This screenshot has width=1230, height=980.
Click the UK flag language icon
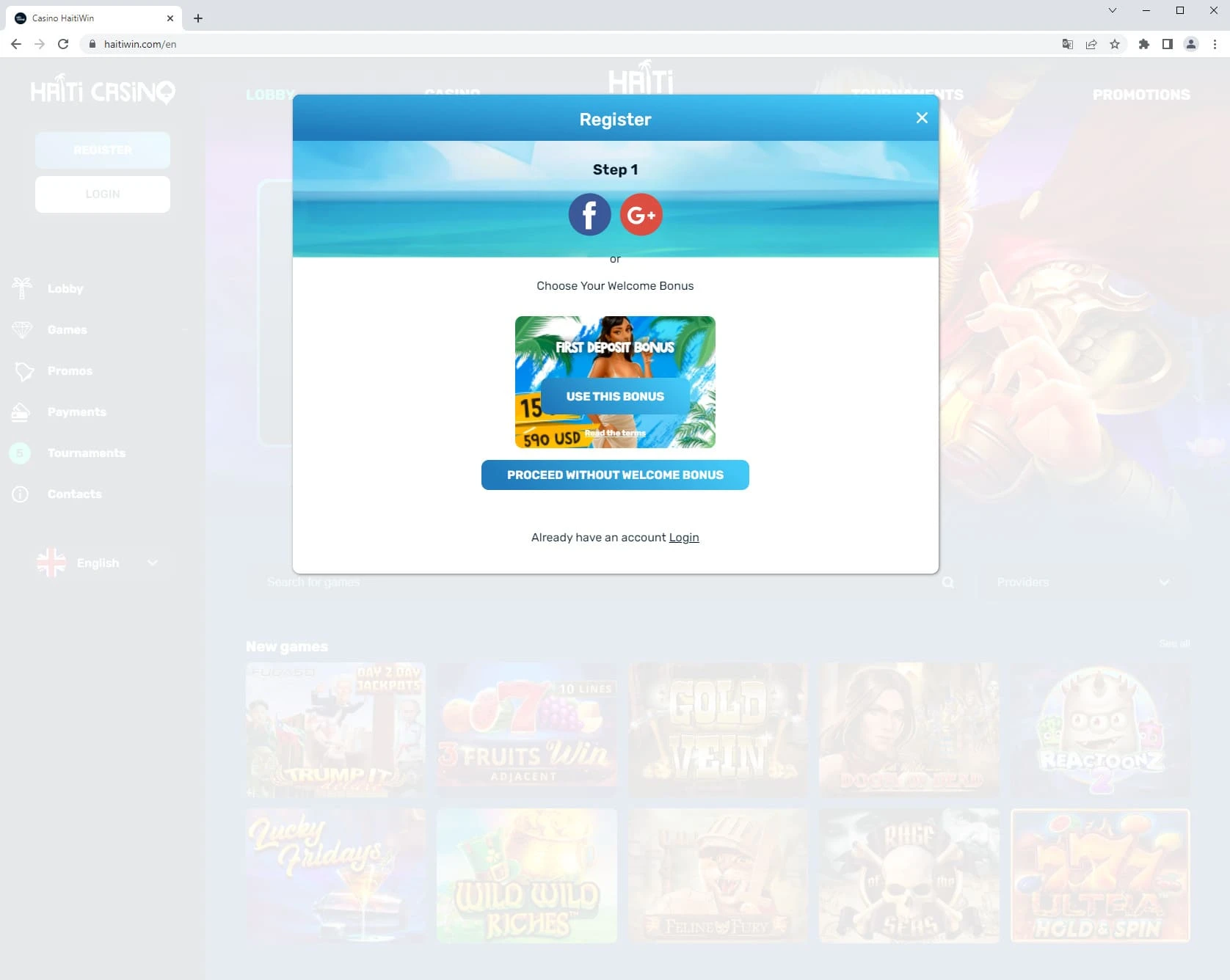click(51, 563)
